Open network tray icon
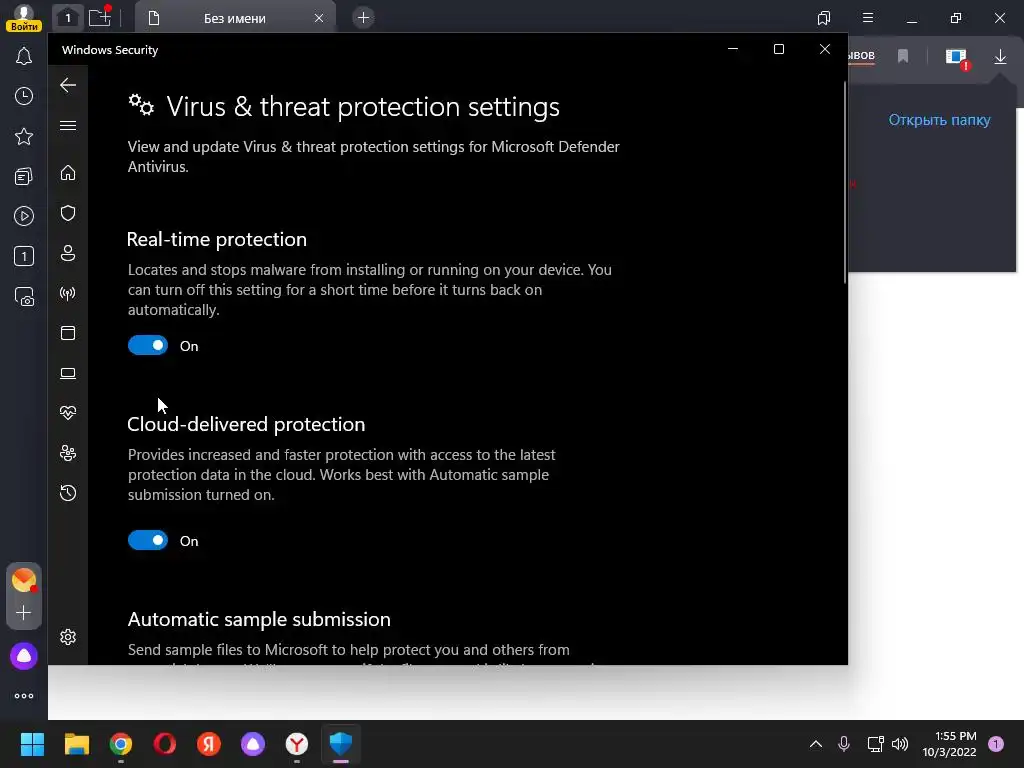1024x768 pixels. coord(875,744)
